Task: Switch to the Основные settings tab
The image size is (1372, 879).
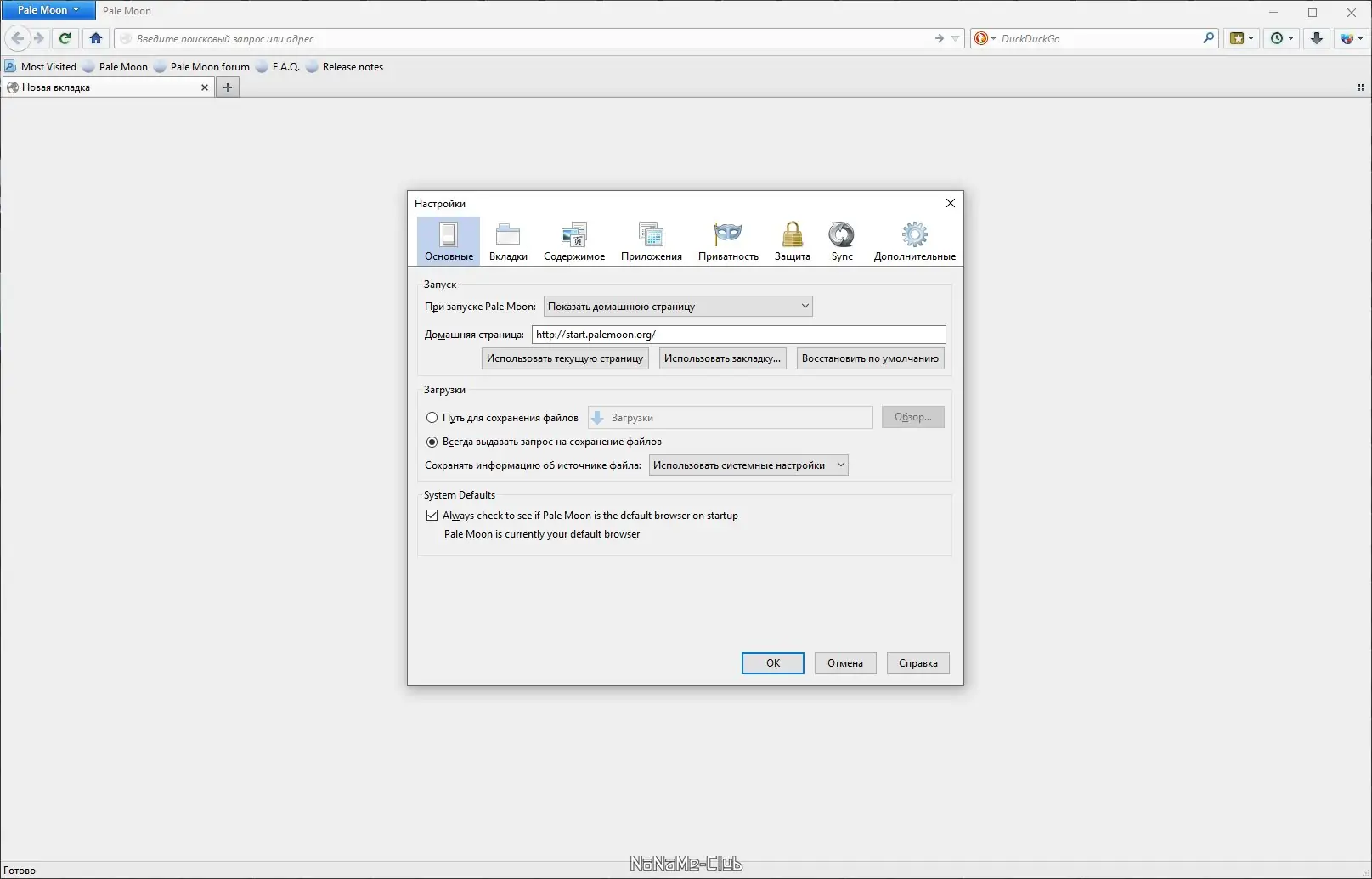Action: tap(449, 241)
